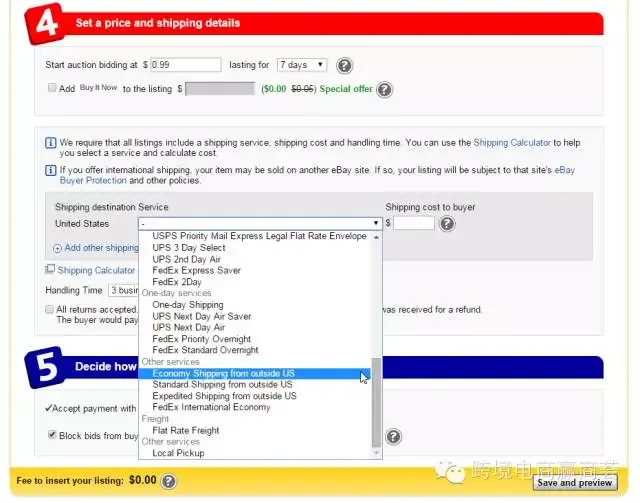This screenshot has height=503, width=640.
Task: Click the calculator icon beside Shipping Calculator link
Action: [50, 269]
